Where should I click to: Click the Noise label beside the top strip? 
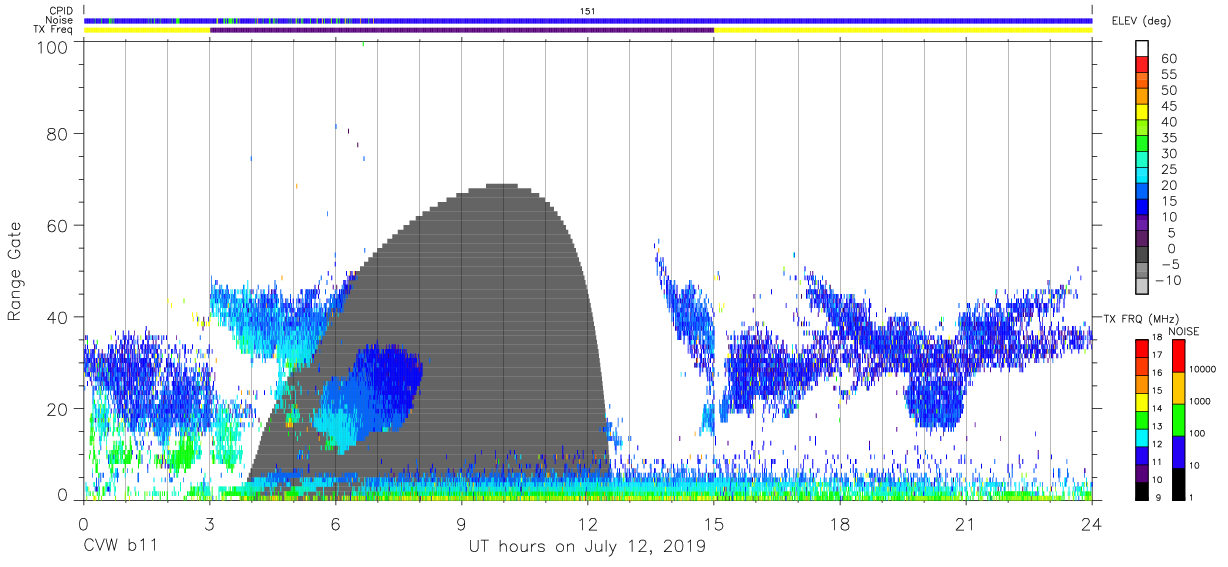pyautogui.click(x=60, y=20)
